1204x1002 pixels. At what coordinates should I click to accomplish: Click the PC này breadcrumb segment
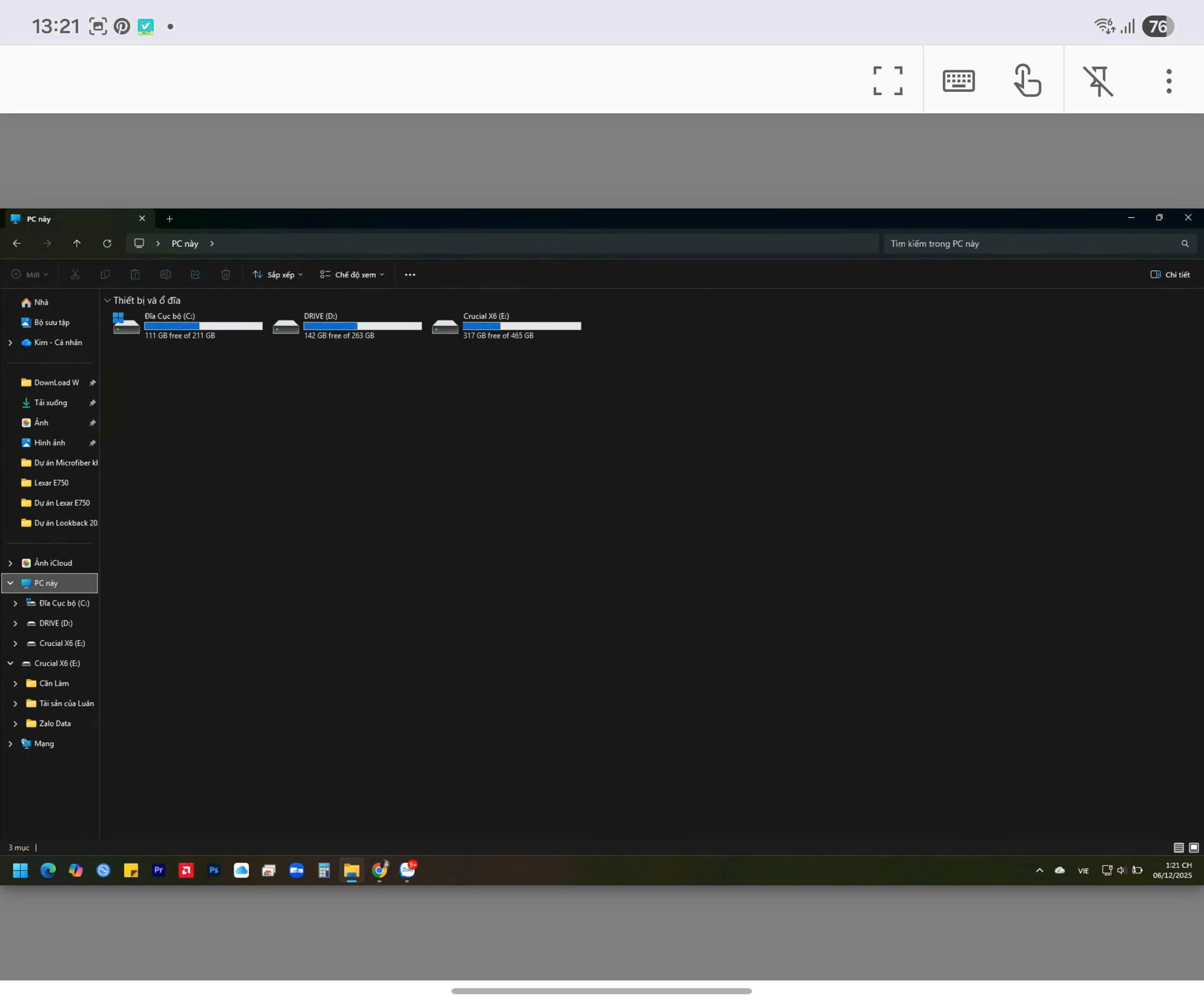pyautogui.click(x=185, y=243)
